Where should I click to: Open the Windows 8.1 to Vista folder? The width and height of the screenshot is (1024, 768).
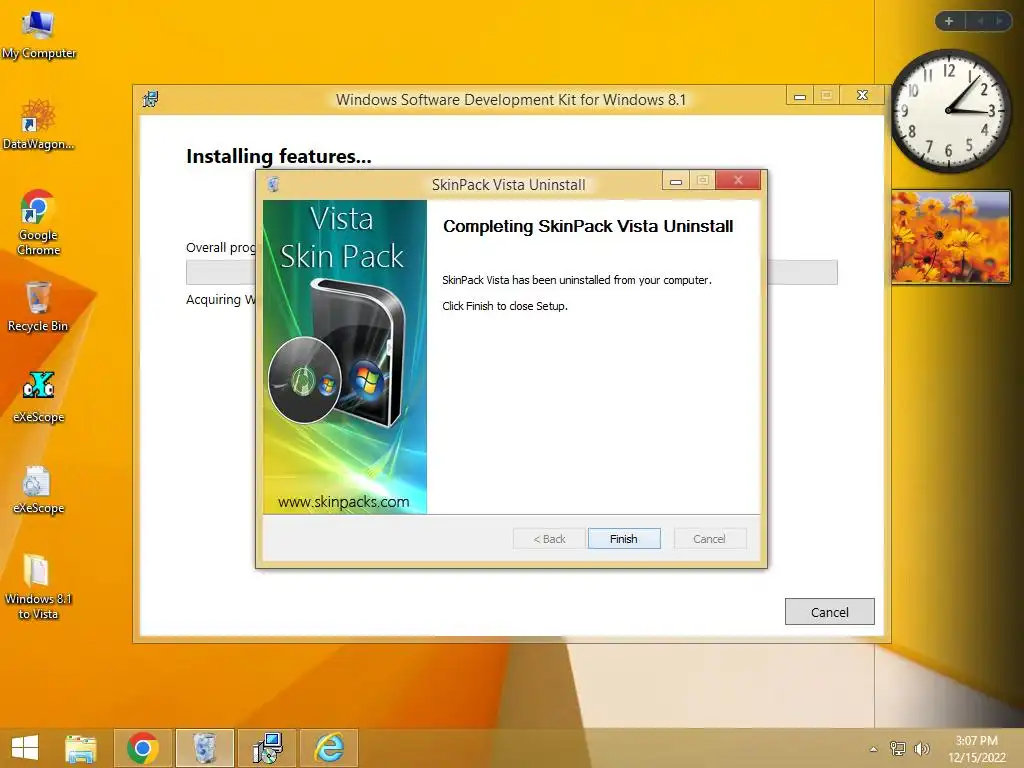39,586
